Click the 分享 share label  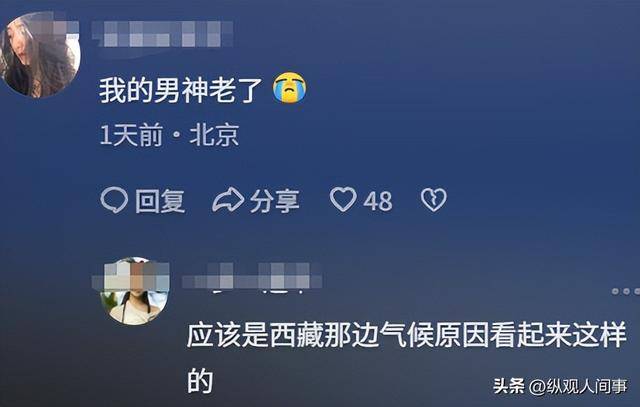click(275, 201)
